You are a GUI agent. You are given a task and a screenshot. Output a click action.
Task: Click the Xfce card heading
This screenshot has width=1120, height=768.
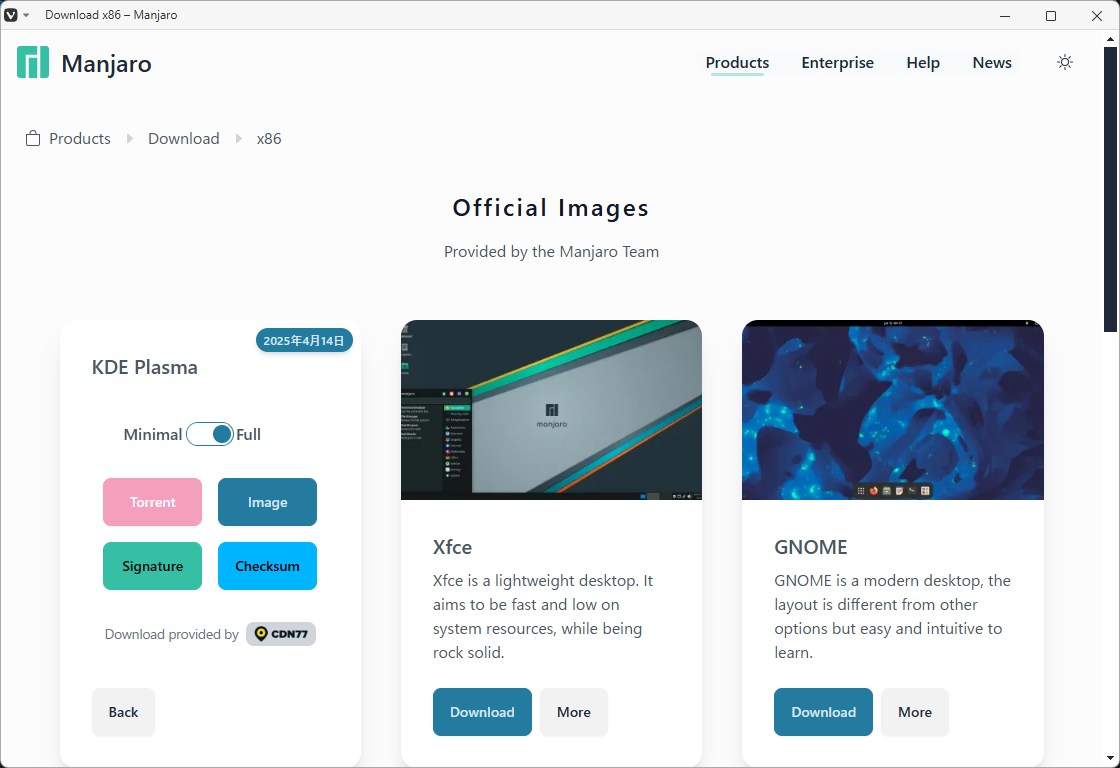click(x=452, y=547)
